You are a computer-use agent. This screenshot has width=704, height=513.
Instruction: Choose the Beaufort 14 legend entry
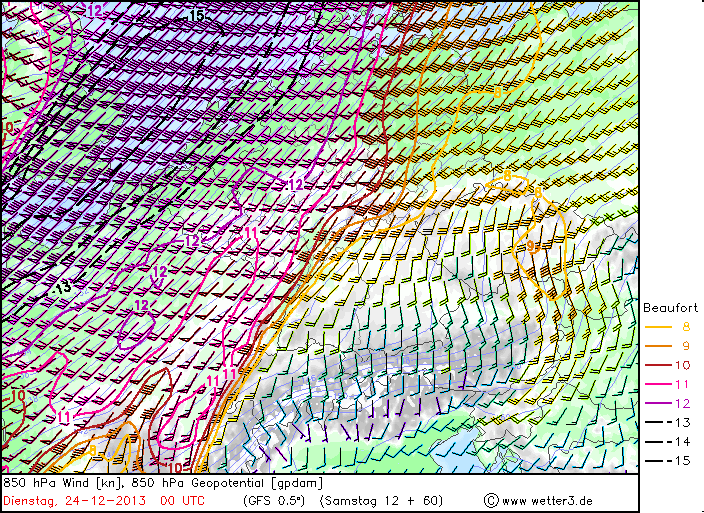(x=666, y=441)
